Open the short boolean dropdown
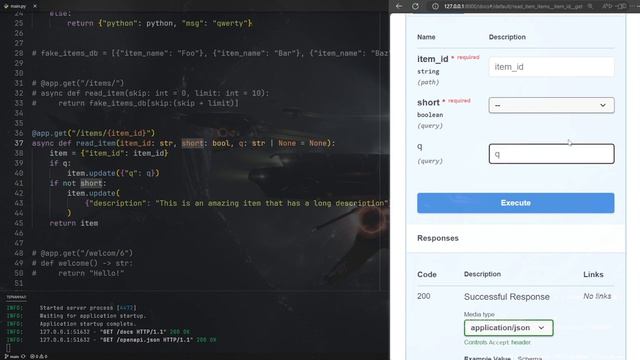This screenshot has height=360, width=640. (551, 105)
